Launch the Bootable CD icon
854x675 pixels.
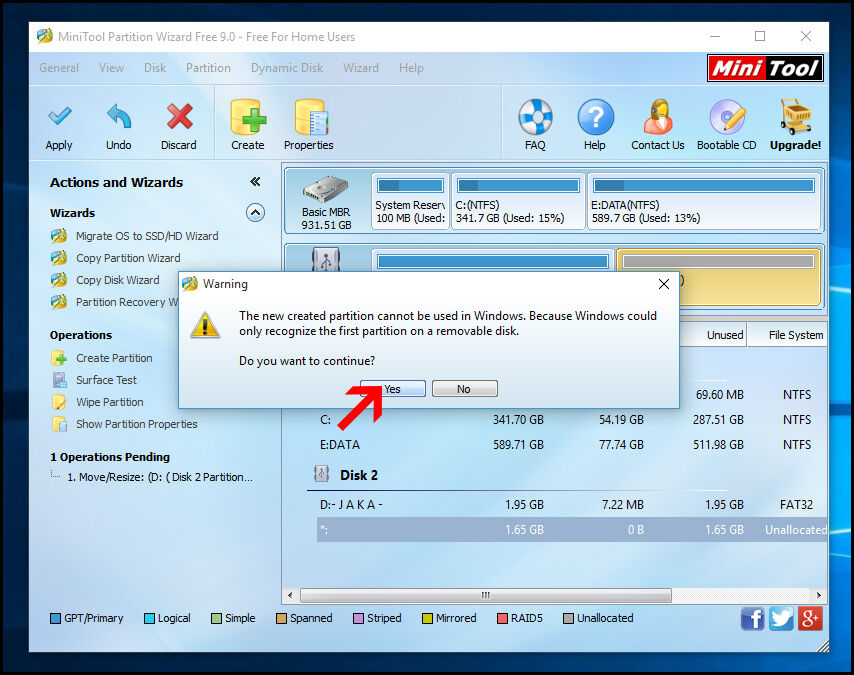point(727,117)
